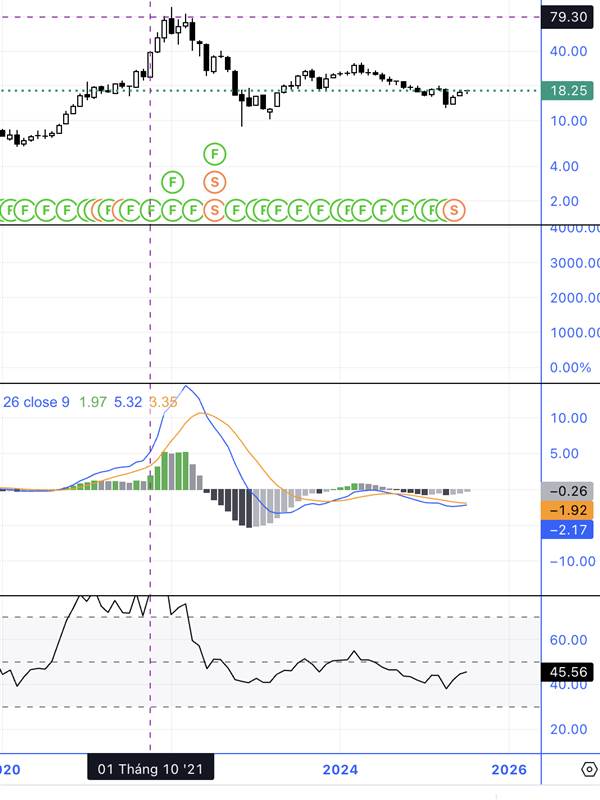This screenshot has height=800, width=600.
Task: Click the gray -0.26 histogram value label
Action: point(567,491)
